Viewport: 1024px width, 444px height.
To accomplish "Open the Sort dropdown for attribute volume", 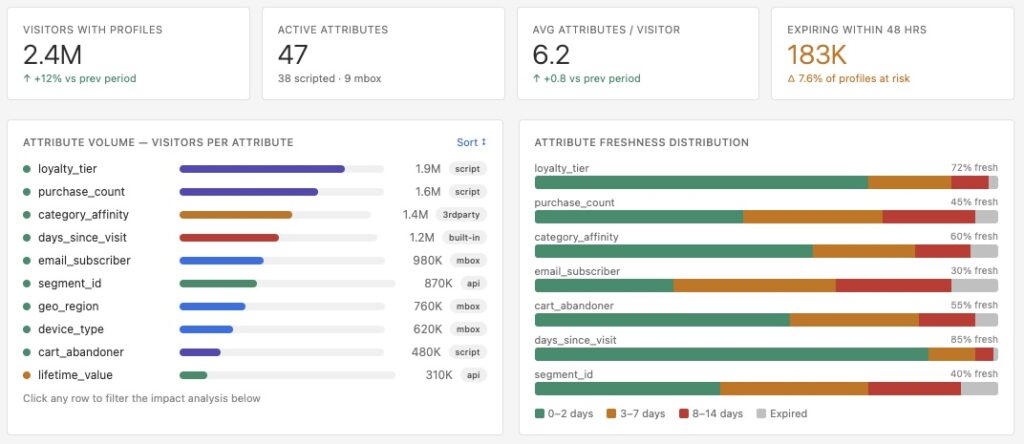I will coord(471,143).
